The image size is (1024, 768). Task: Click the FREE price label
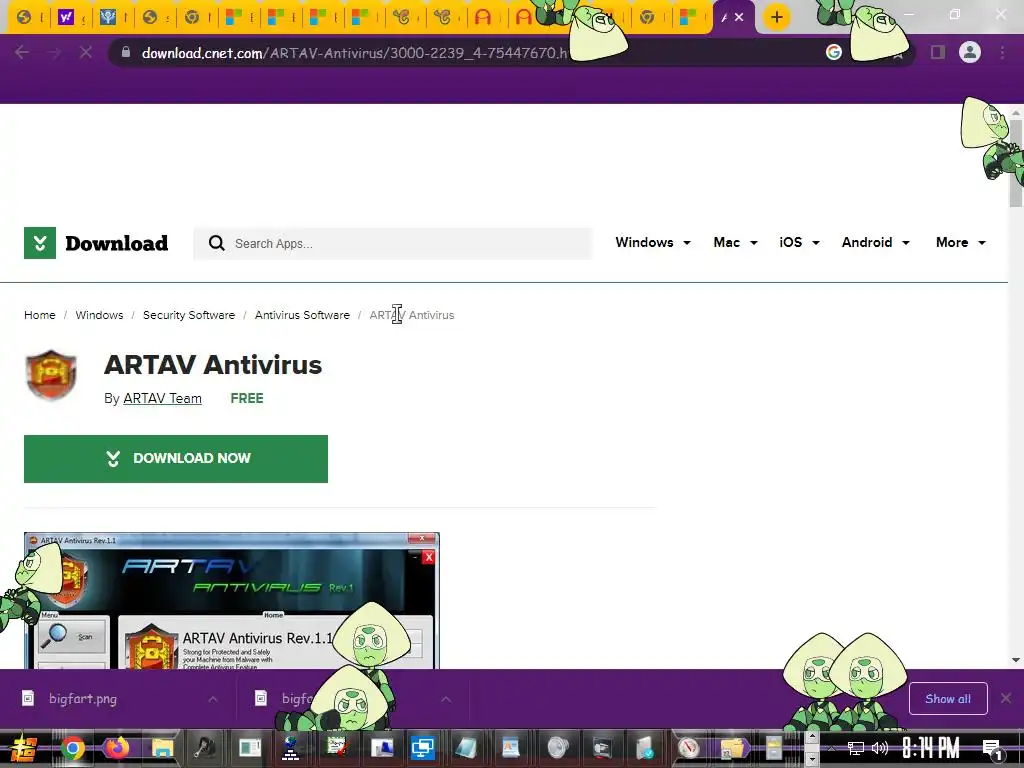247,398
